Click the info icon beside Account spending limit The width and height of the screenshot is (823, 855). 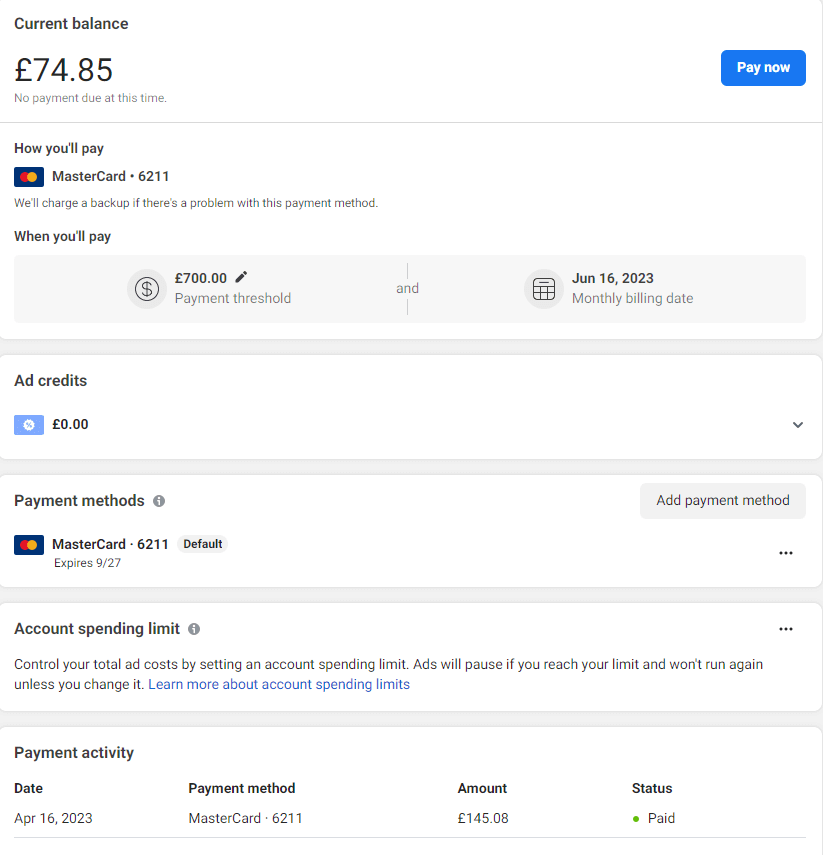[194, 629]
